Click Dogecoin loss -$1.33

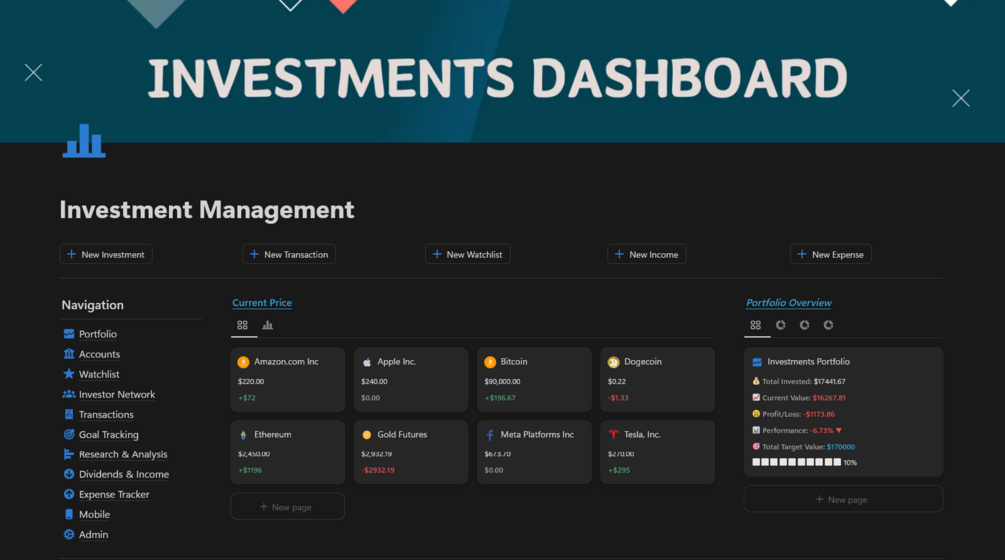pyautogui.click(x=618, y=398)
